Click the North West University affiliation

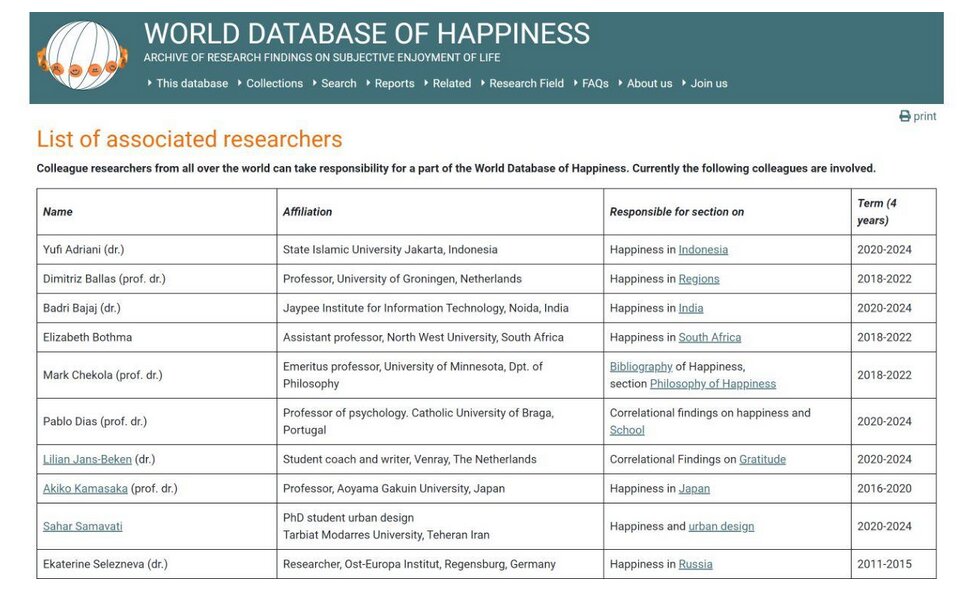[423, 337]
